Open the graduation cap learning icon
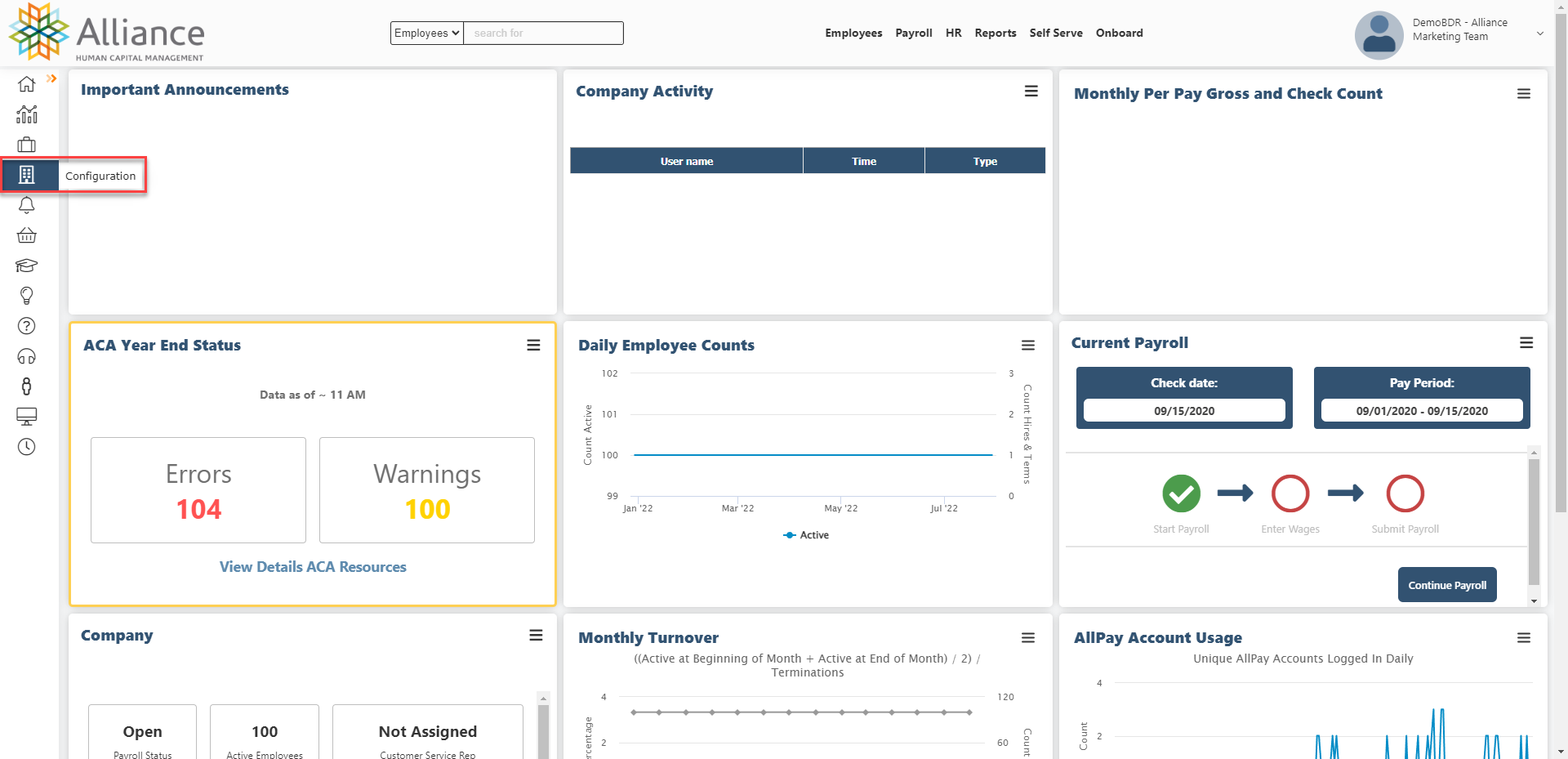This screenshot has width=1568, height=759. click(x=27, y=266)
